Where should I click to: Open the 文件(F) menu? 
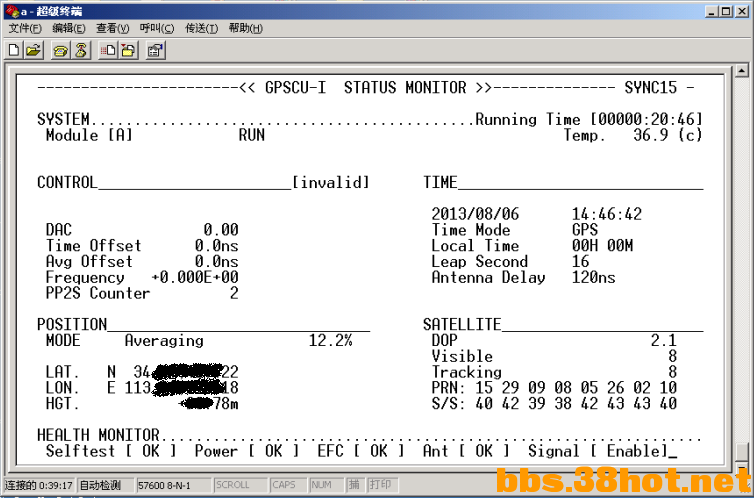pos(25,28)
